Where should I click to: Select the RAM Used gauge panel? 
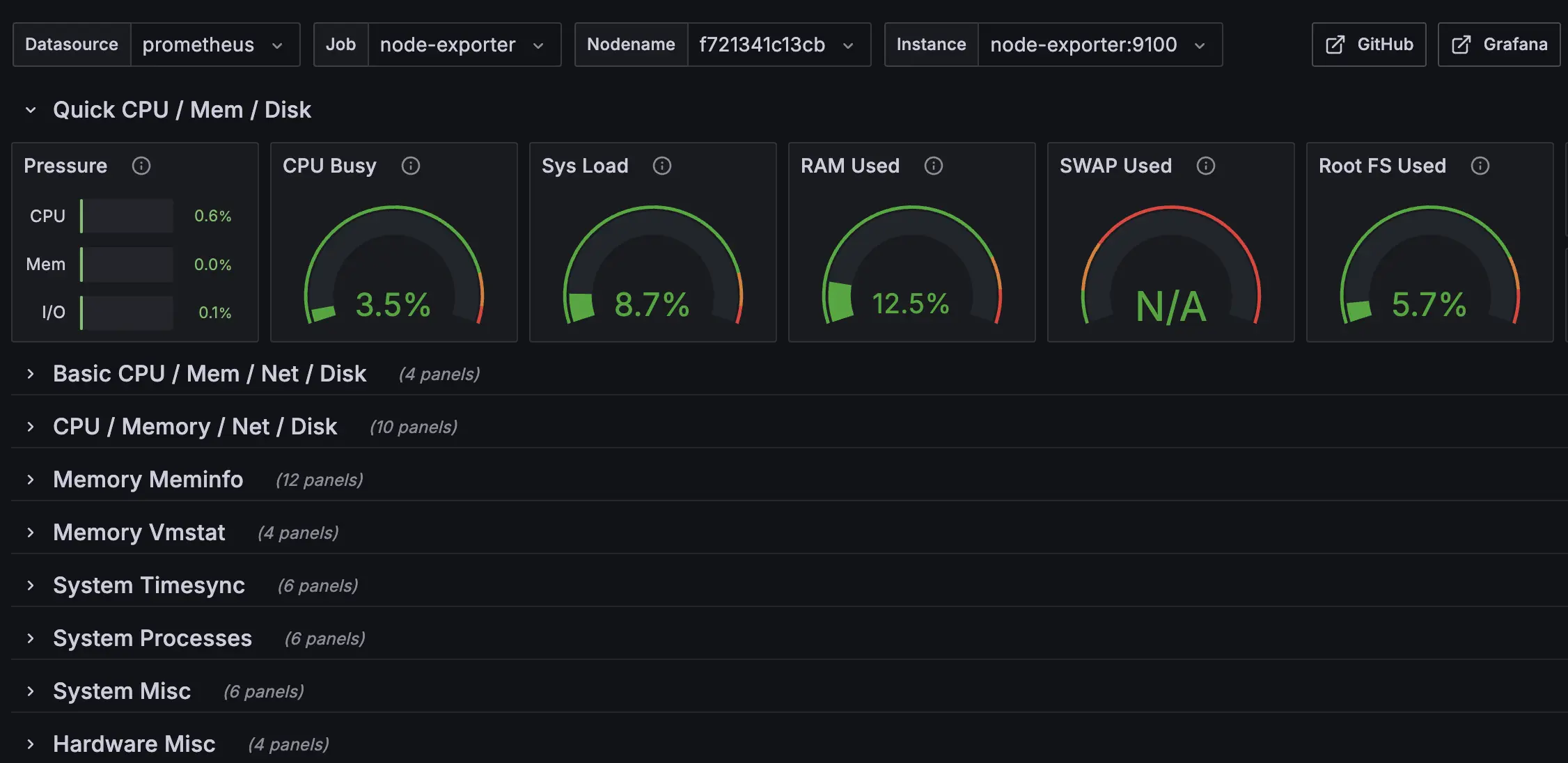click(x=911, y=278)
